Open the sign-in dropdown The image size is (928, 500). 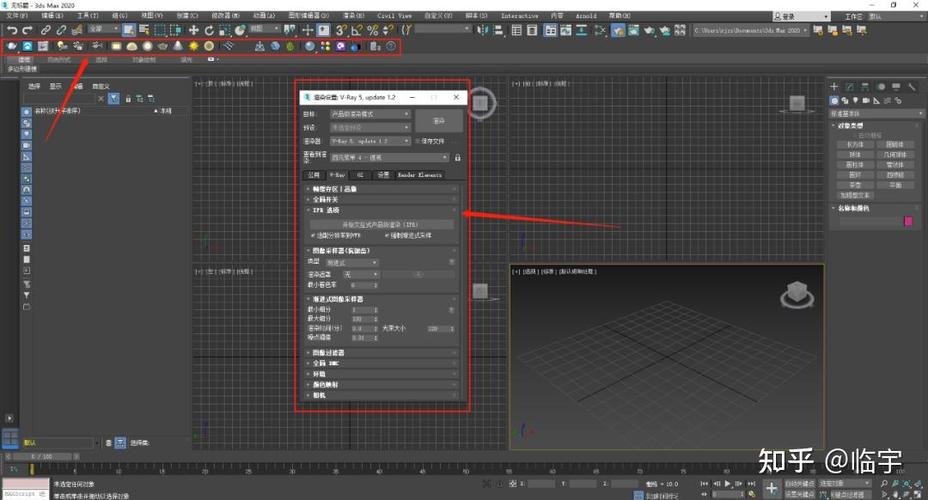pos(801,16)
